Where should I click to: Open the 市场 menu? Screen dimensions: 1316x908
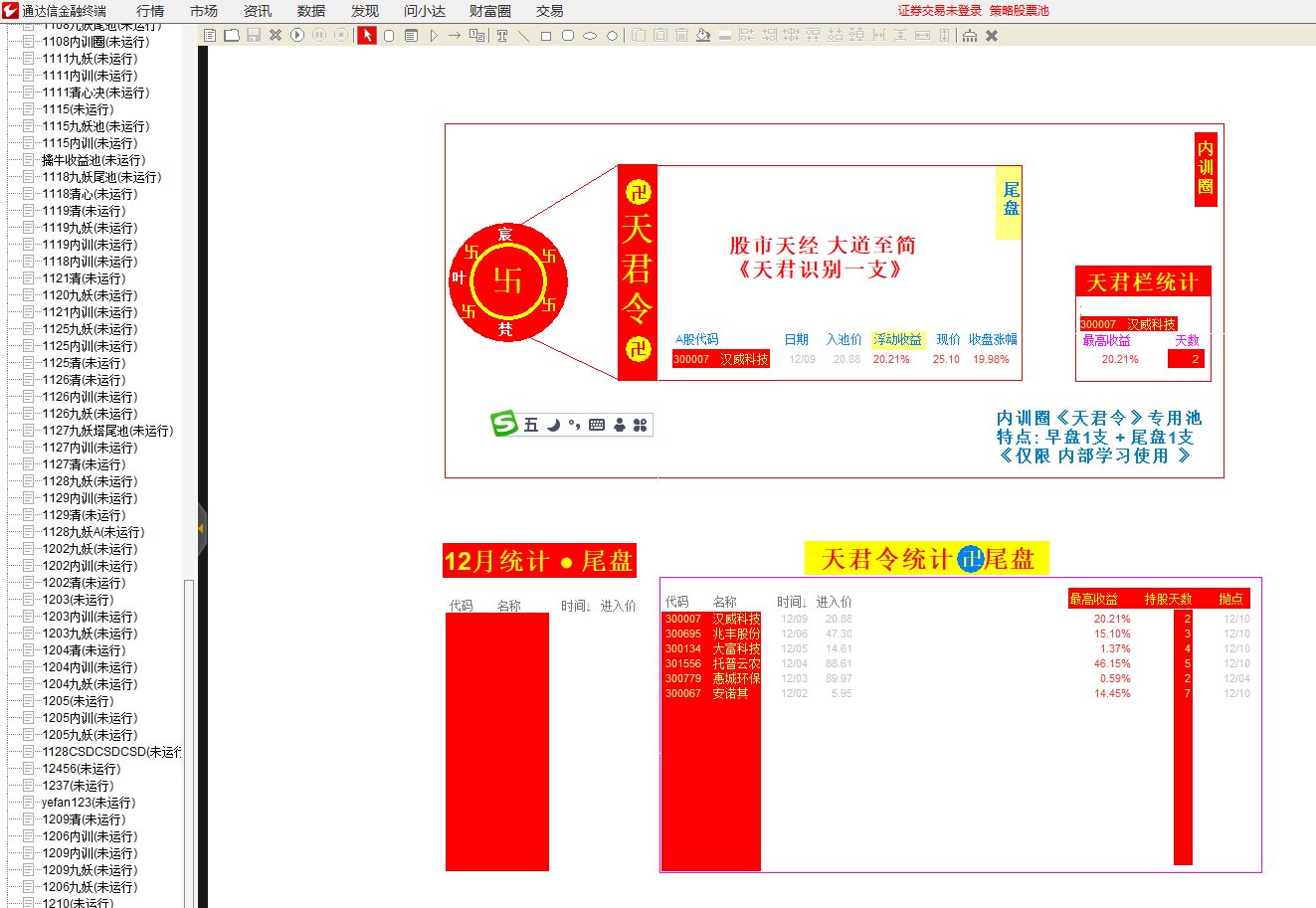204,11
